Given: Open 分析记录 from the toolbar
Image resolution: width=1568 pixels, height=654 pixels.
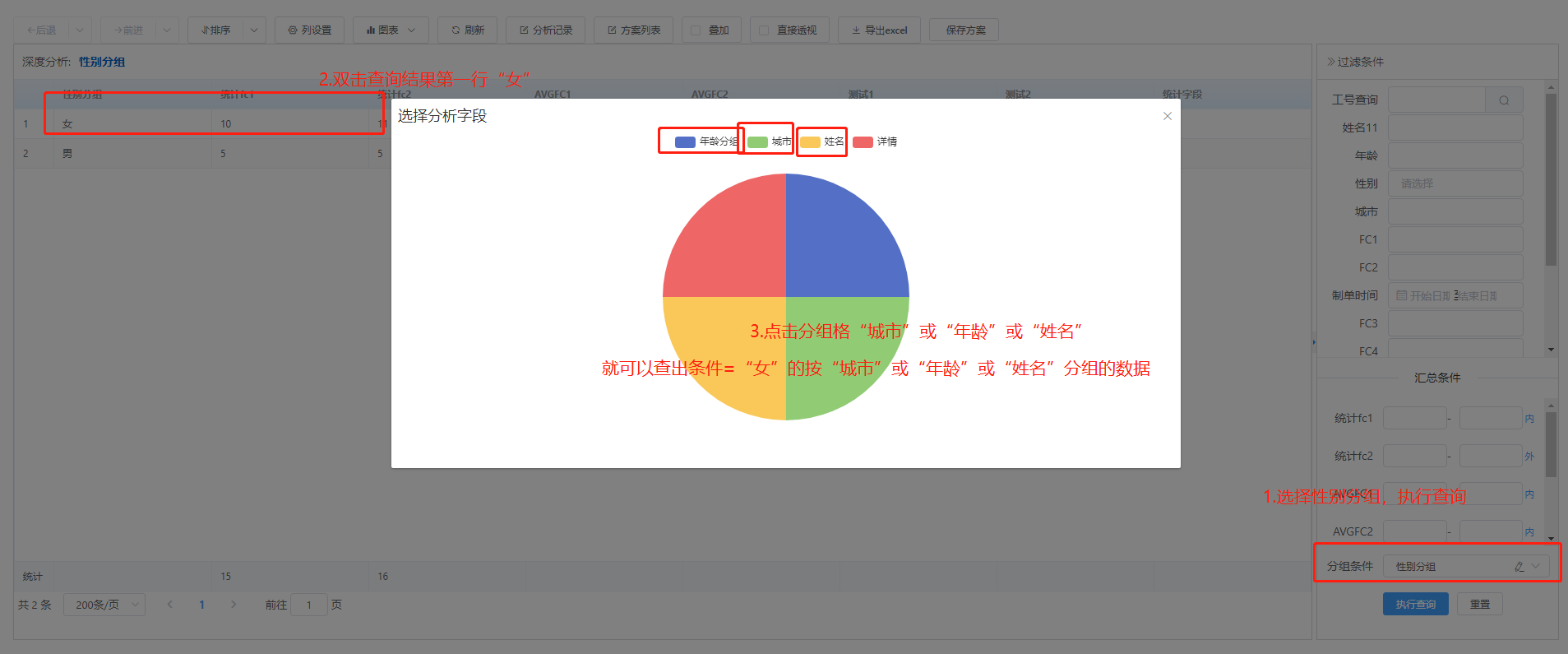Looking at the screenshot, I should pos(545,30).
